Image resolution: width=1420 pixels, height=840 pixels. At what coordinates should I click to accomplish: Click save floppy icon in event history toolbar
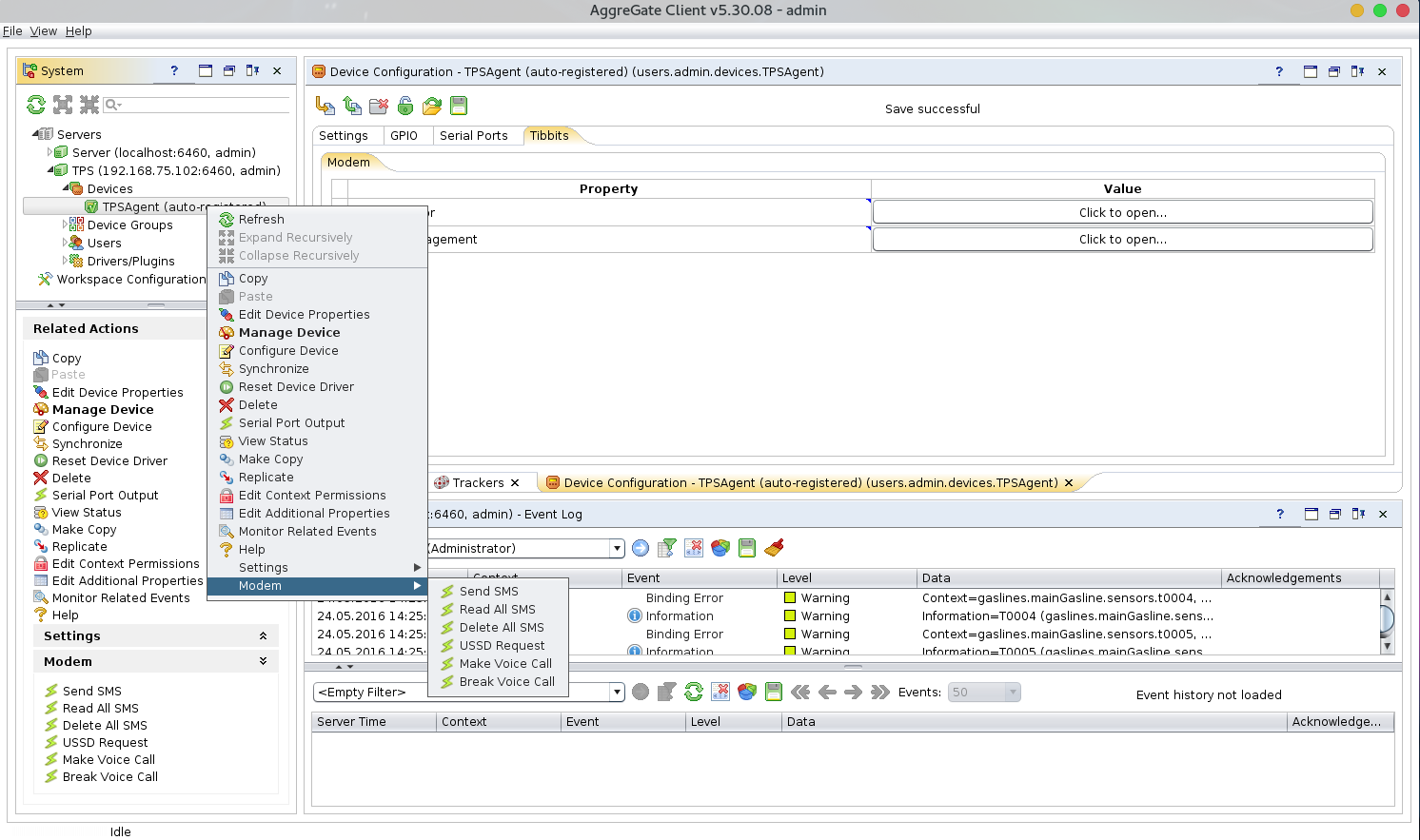(774, 692)
